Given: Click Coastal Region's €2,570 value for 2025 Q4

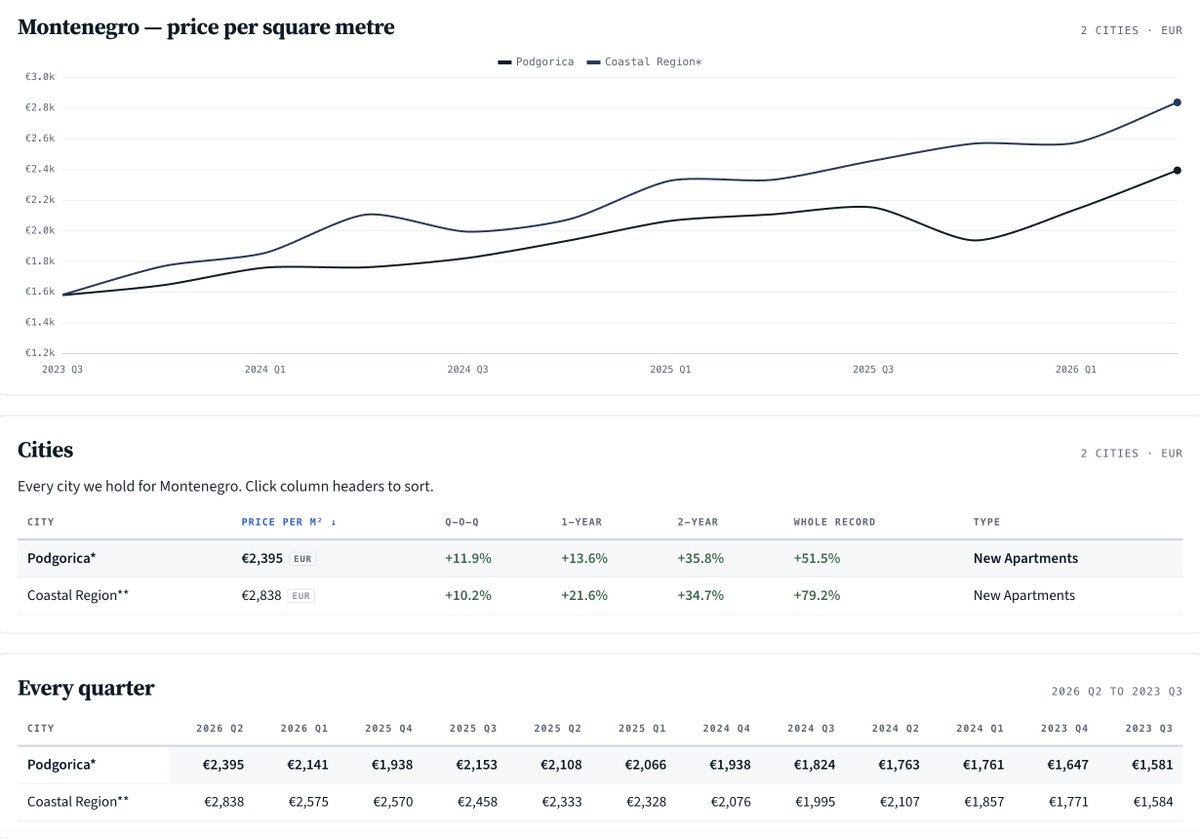Looking at the screenshot, I should click(392, 801).
